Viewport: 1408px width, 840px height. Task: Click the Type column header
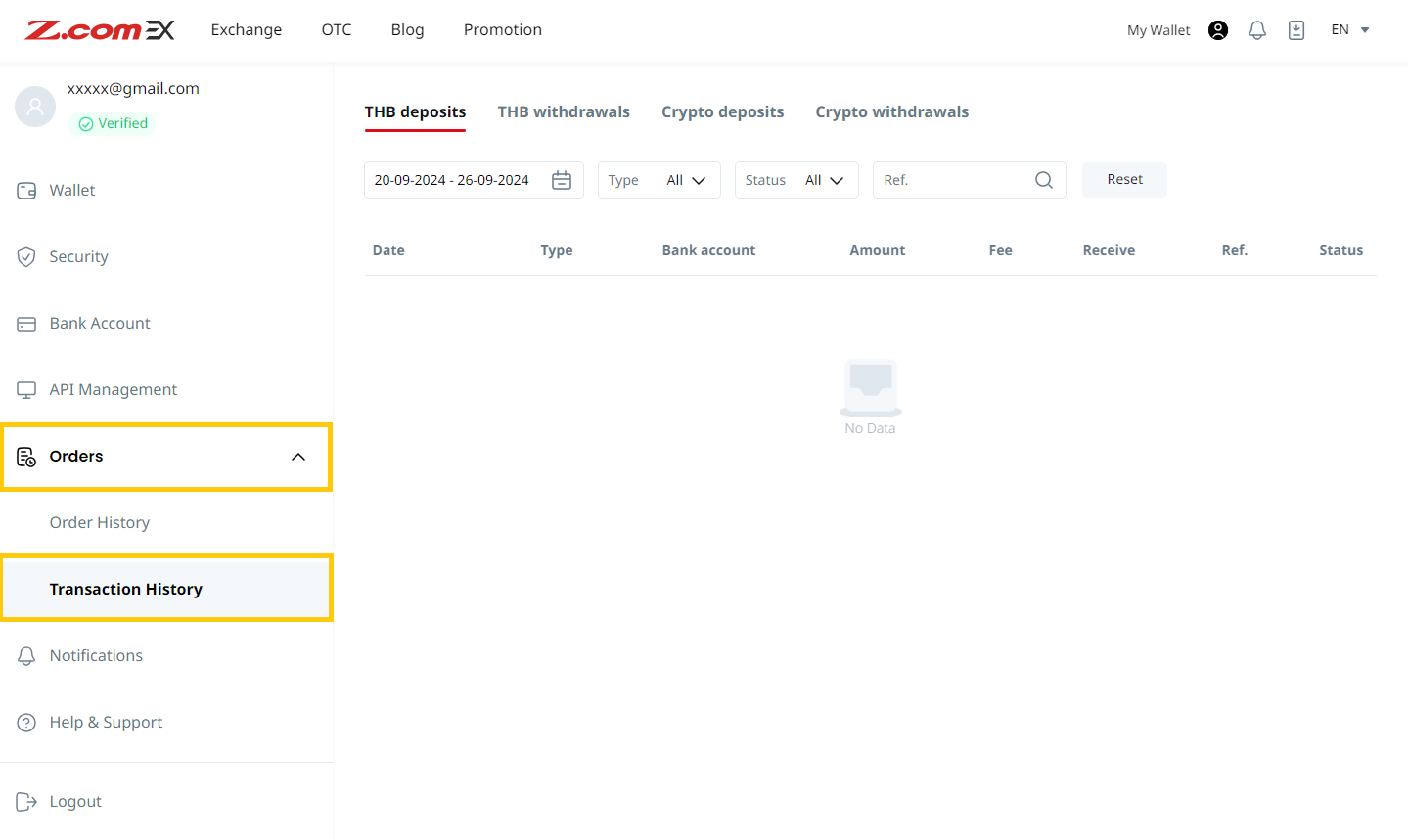click(x=557, y=250)
